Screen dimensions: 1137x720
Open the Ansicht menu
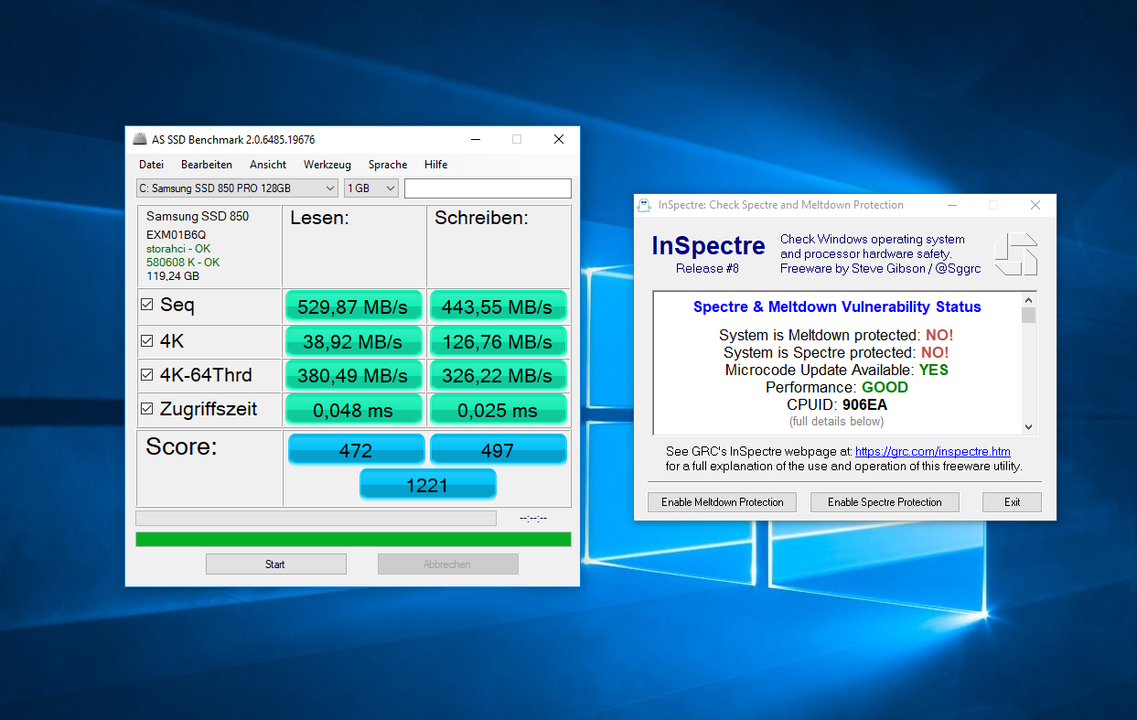(x=268, y=165)
